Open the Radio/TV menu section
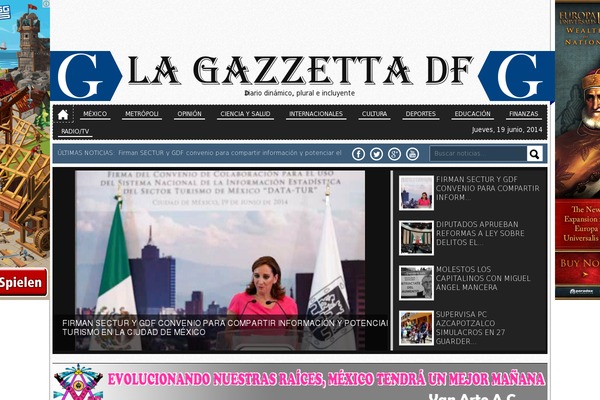Viewport: 600px width, 400px height. pyautogui.click(x=75, y=132)
